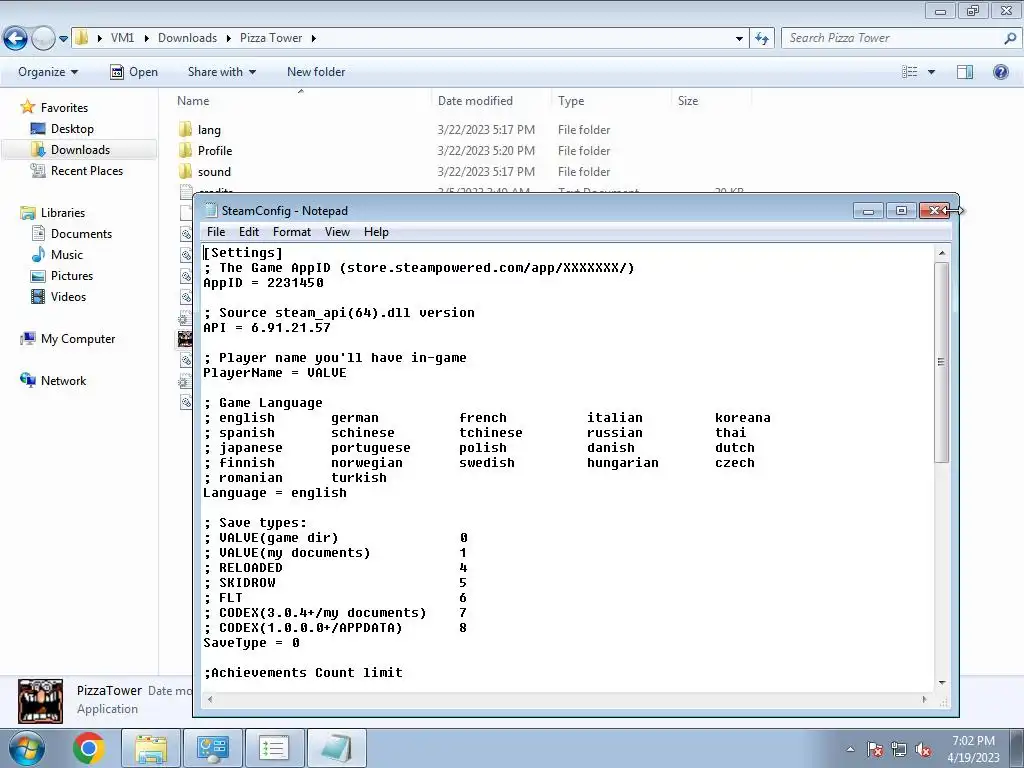Open the view options dropdown arrow
The image size is (1024, 768).
pos(931,72)
